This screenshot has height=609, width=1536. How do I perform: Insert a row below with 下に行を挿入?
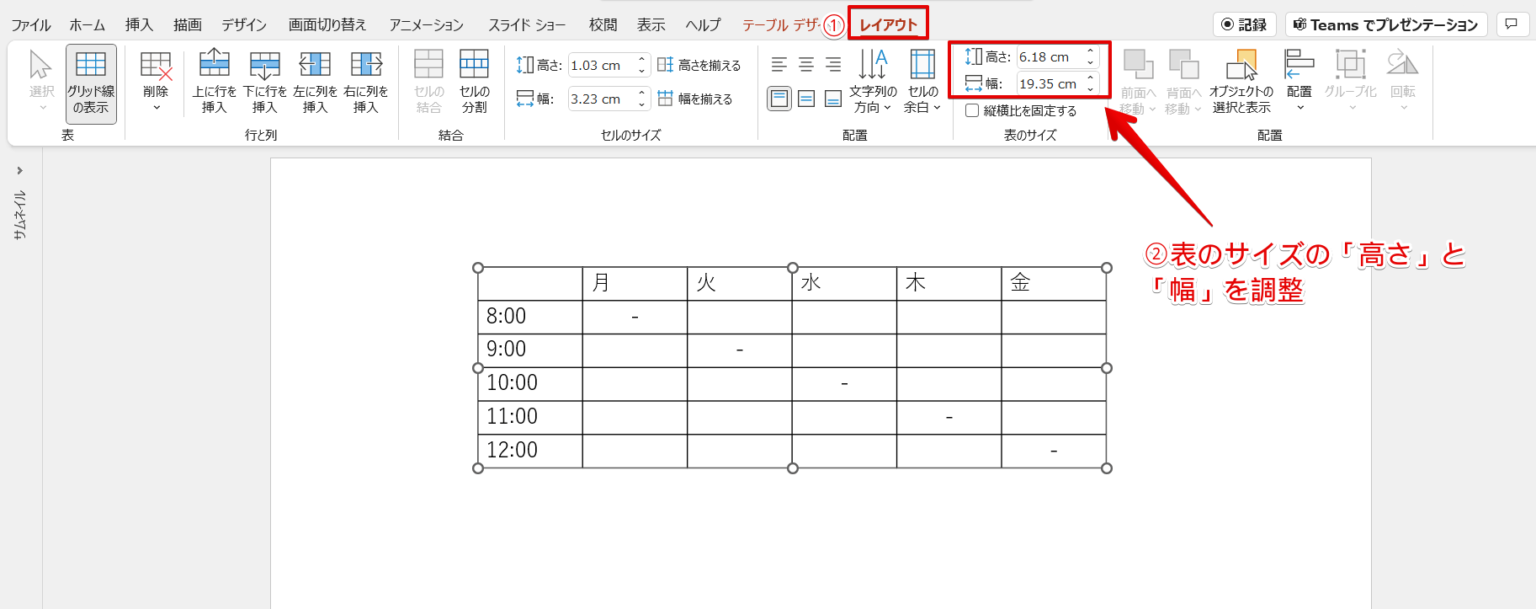[x=263, y=80]
